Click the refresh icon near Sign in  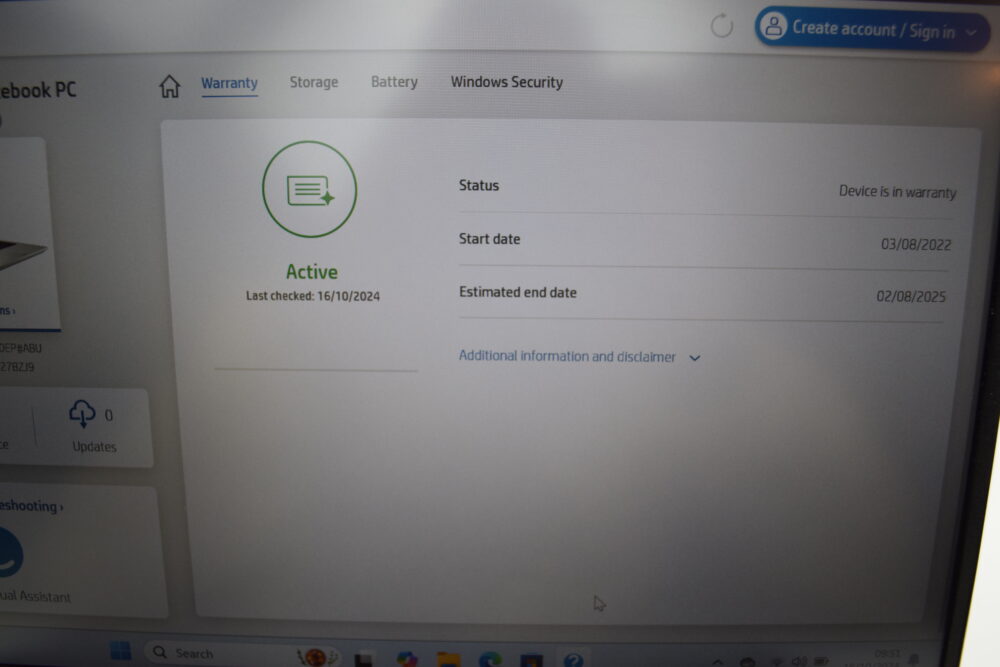click(721, 26)
